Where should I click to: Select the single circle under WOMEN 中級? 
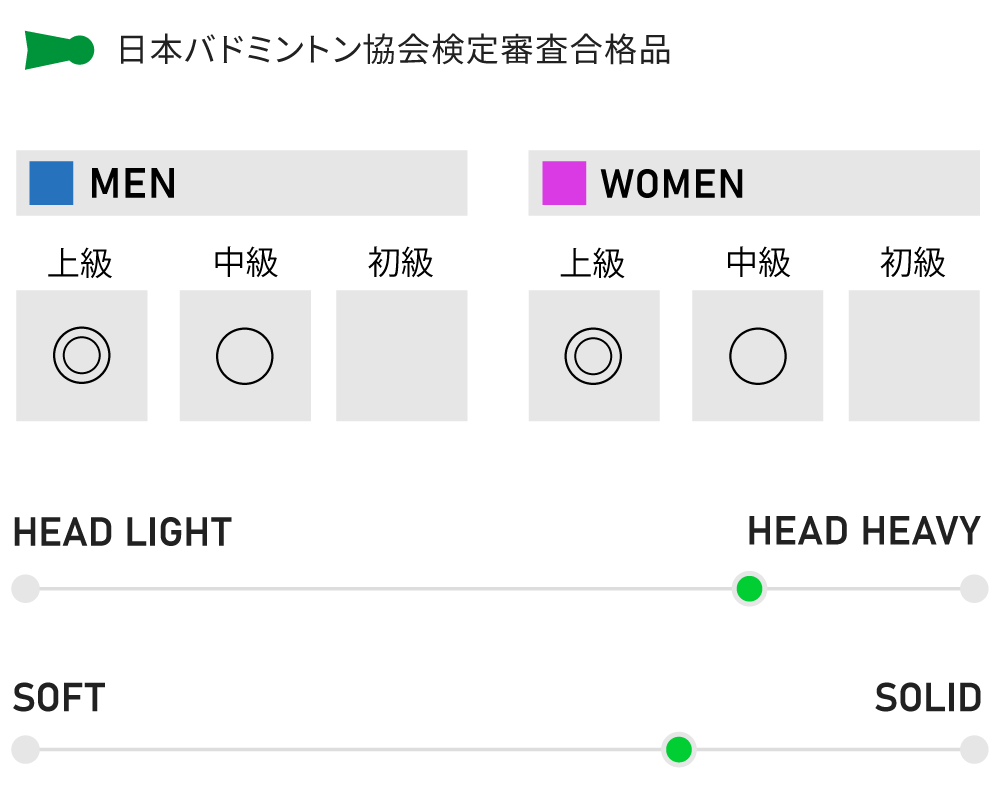click(757, 355)
